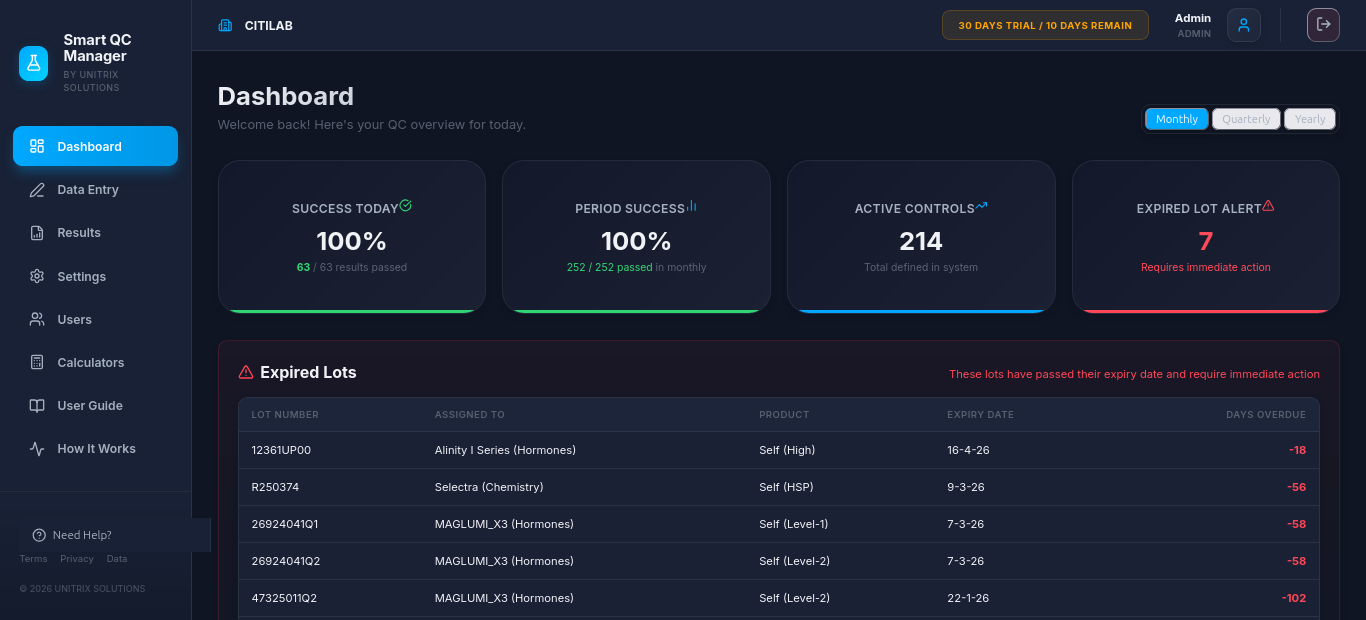The height and width of the screenshot is (620, 1366).
Task: Open the admin profile user icon
Action: tap(1244, 25)
